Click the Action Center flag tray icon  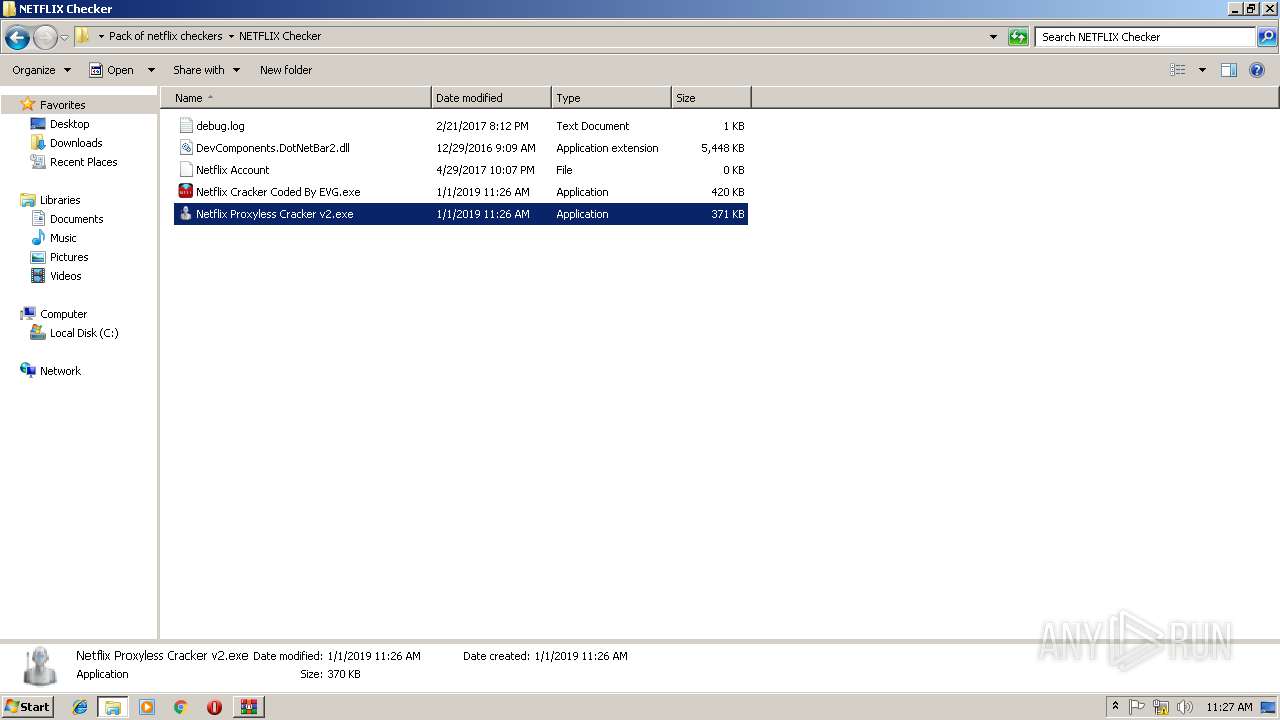pyautogui.click(x=1137, y=707)
